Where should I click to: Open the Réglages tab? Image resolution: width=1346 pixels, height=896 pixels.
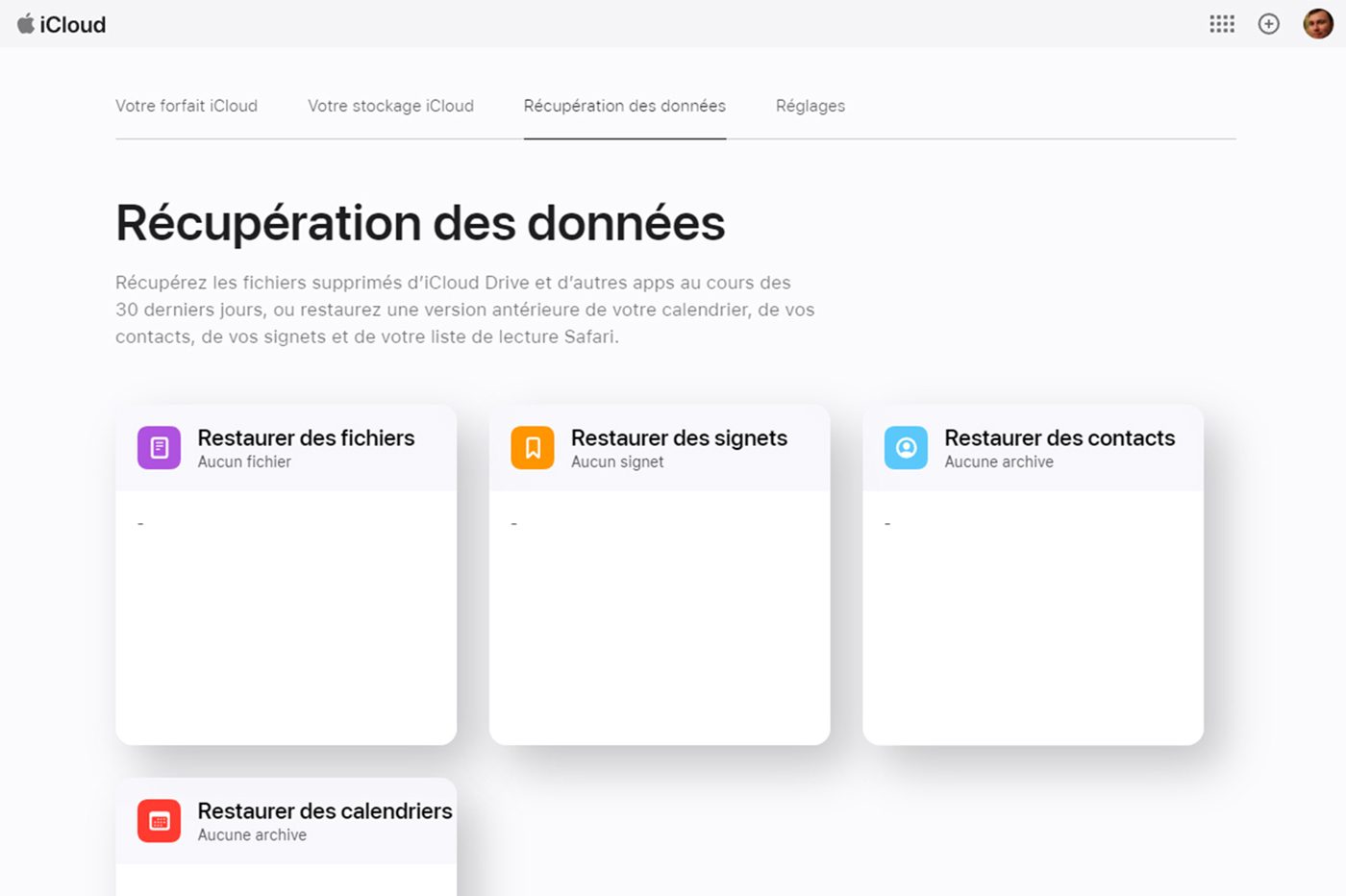coord(810,106)
